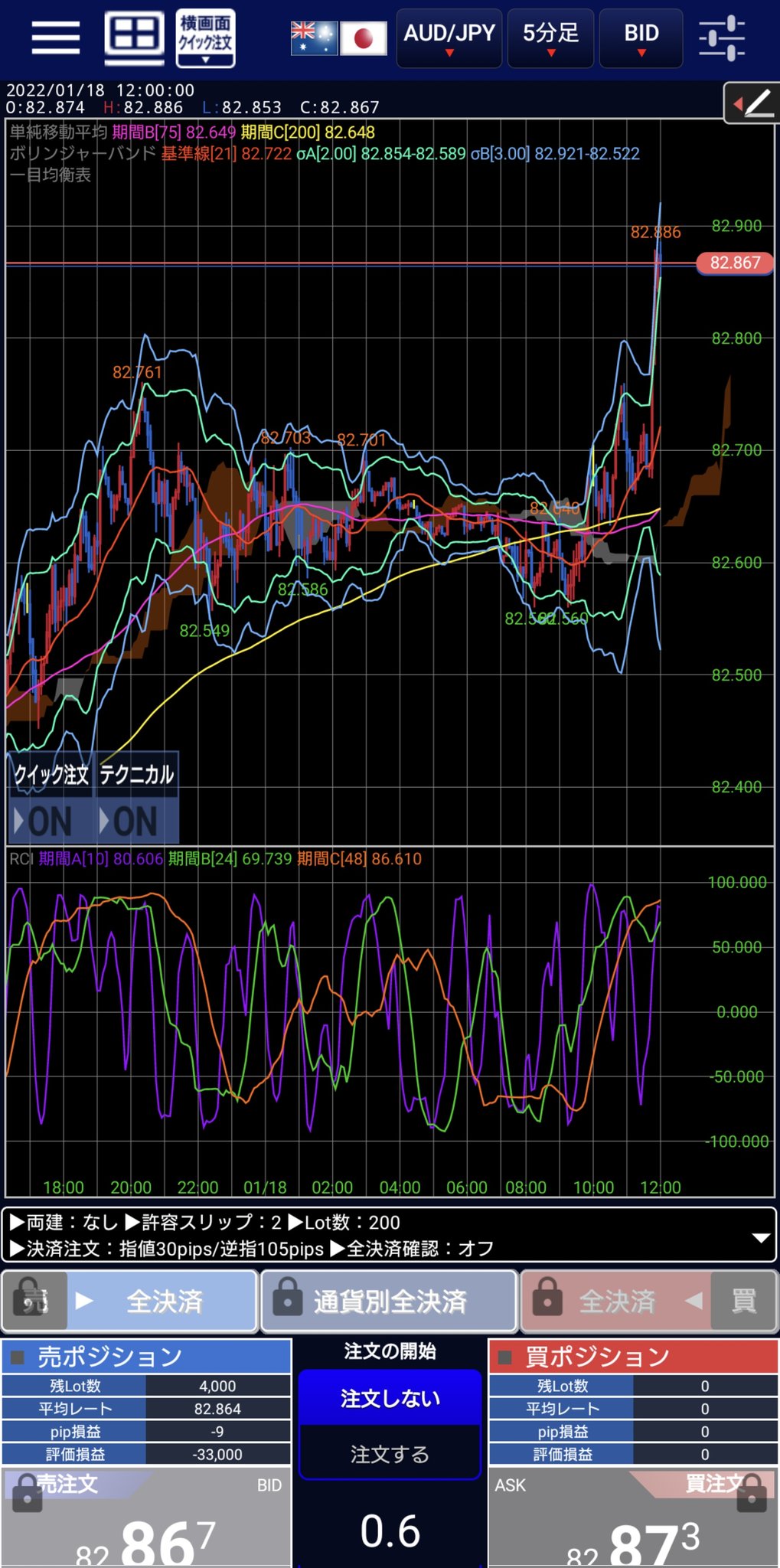Image resolution: width=780 pixels, height=1568 pixels.
Task: Tap the 買ポジション header
Action: [633, 1357]
